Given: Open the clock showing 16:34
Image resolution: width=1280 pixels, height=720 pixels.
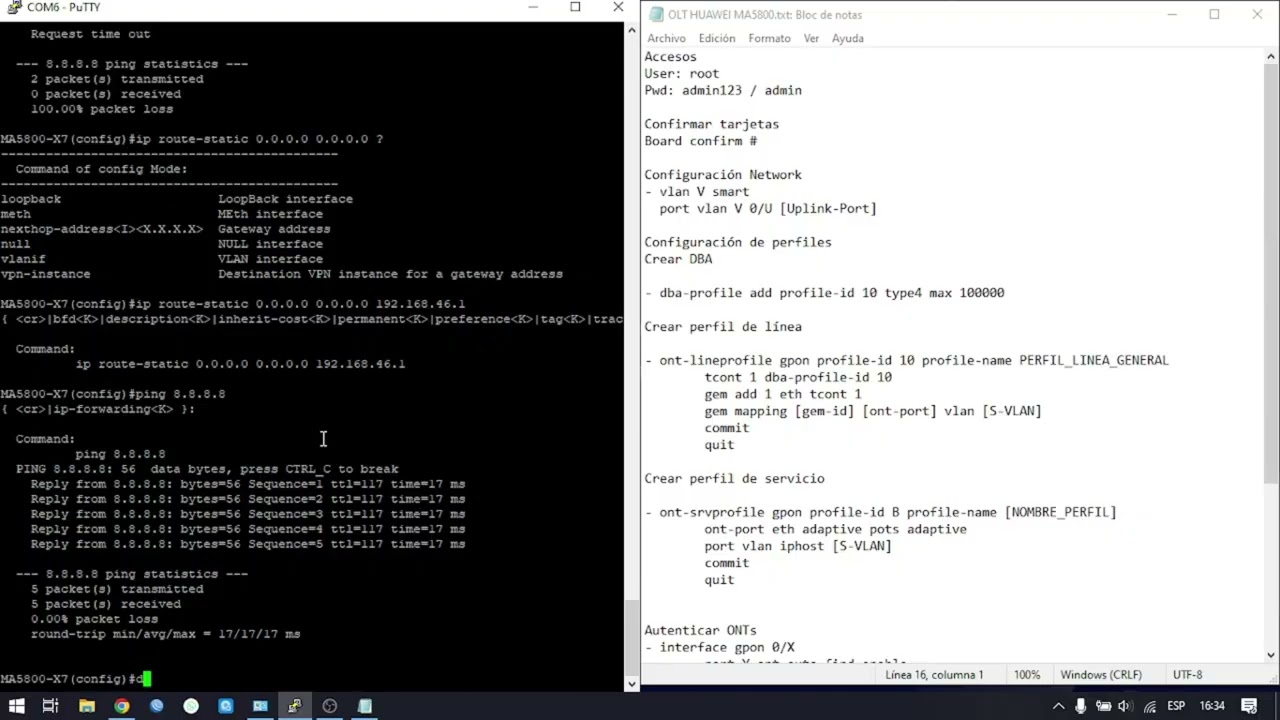Looking at the screenshot, I should [1212, 706].
